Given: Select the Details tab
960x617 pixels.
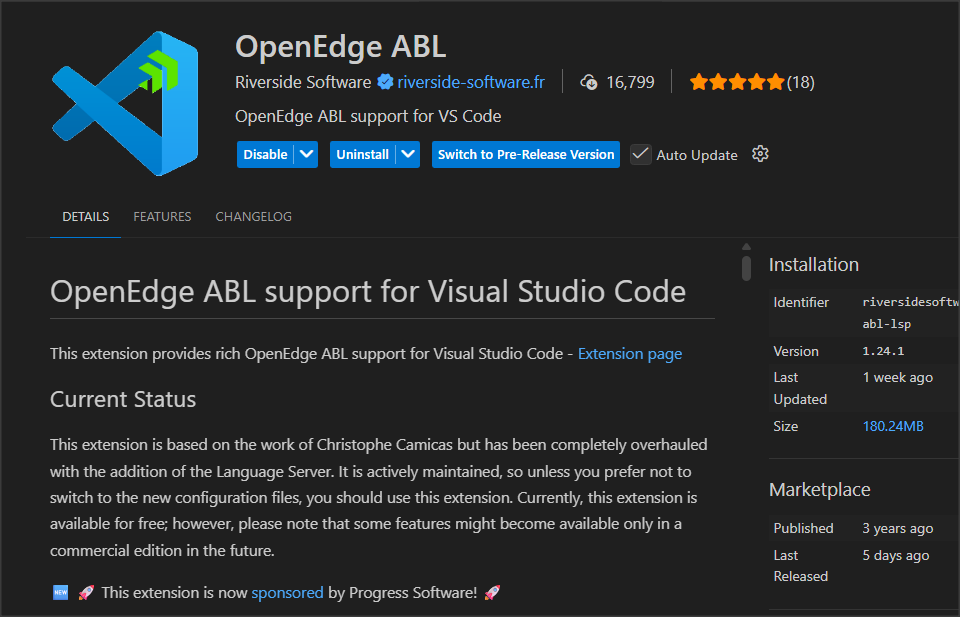Looking at the screenshot, I should [85, 216].
